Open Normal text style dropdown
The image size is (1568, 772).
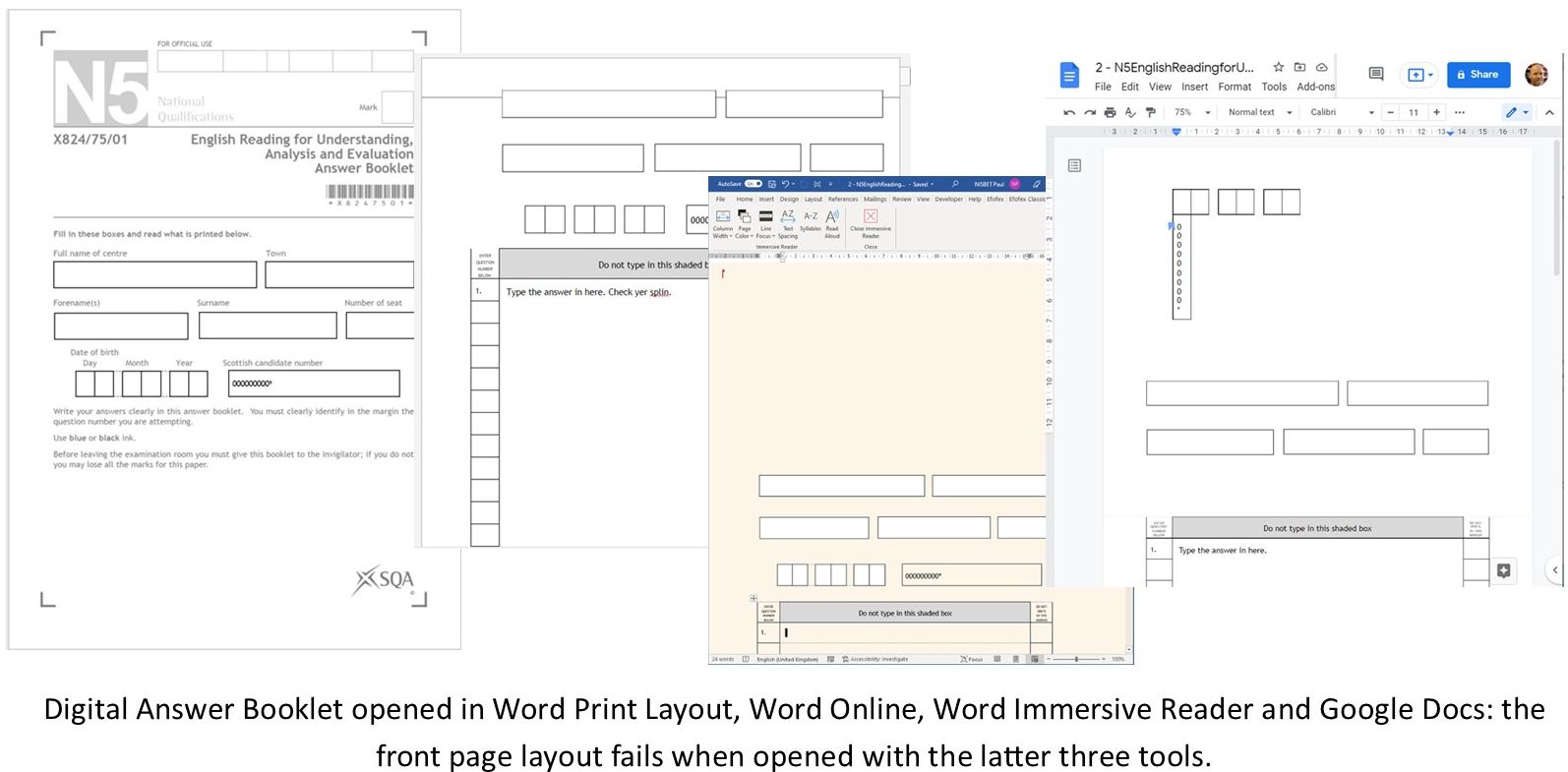[x=1259, y=112]
